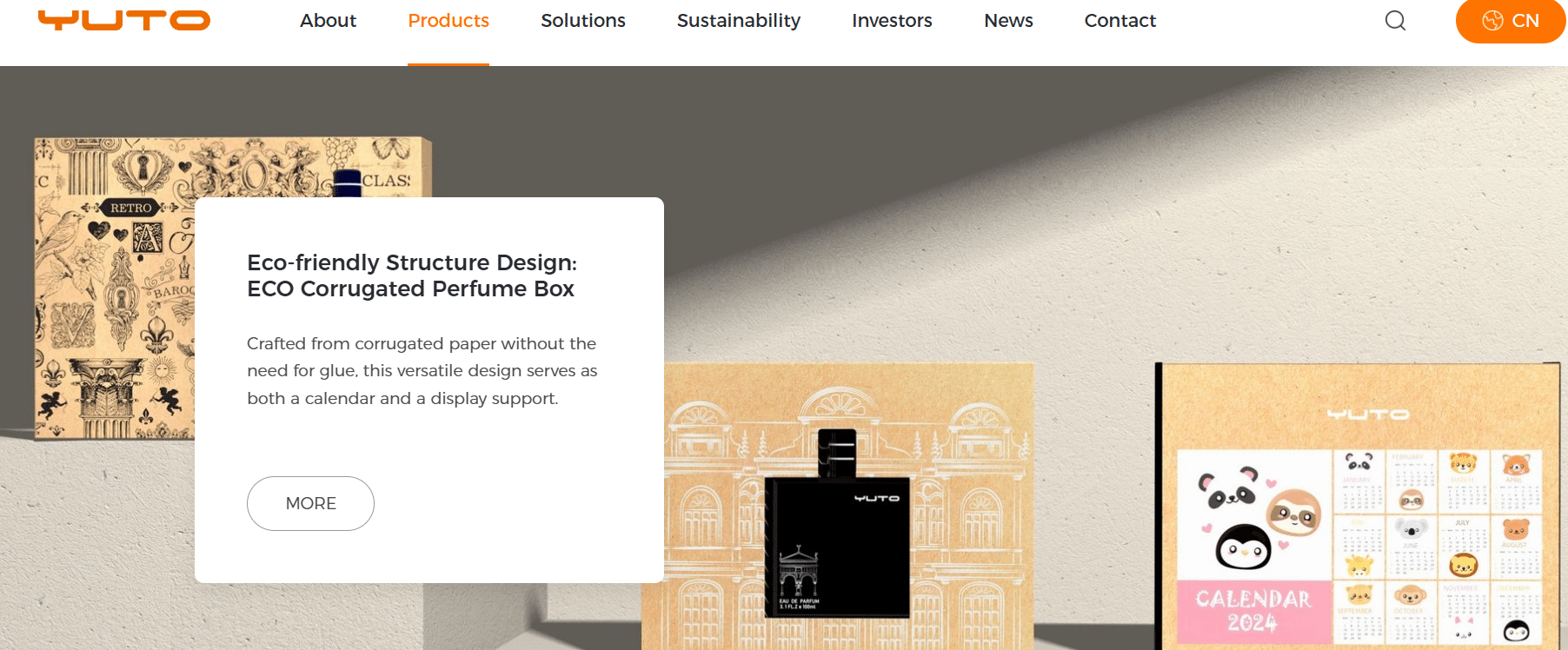Click the Calendar 2024 panda box image
1568x650 pixels.
pyautogui.click(x=1360, y=506)
